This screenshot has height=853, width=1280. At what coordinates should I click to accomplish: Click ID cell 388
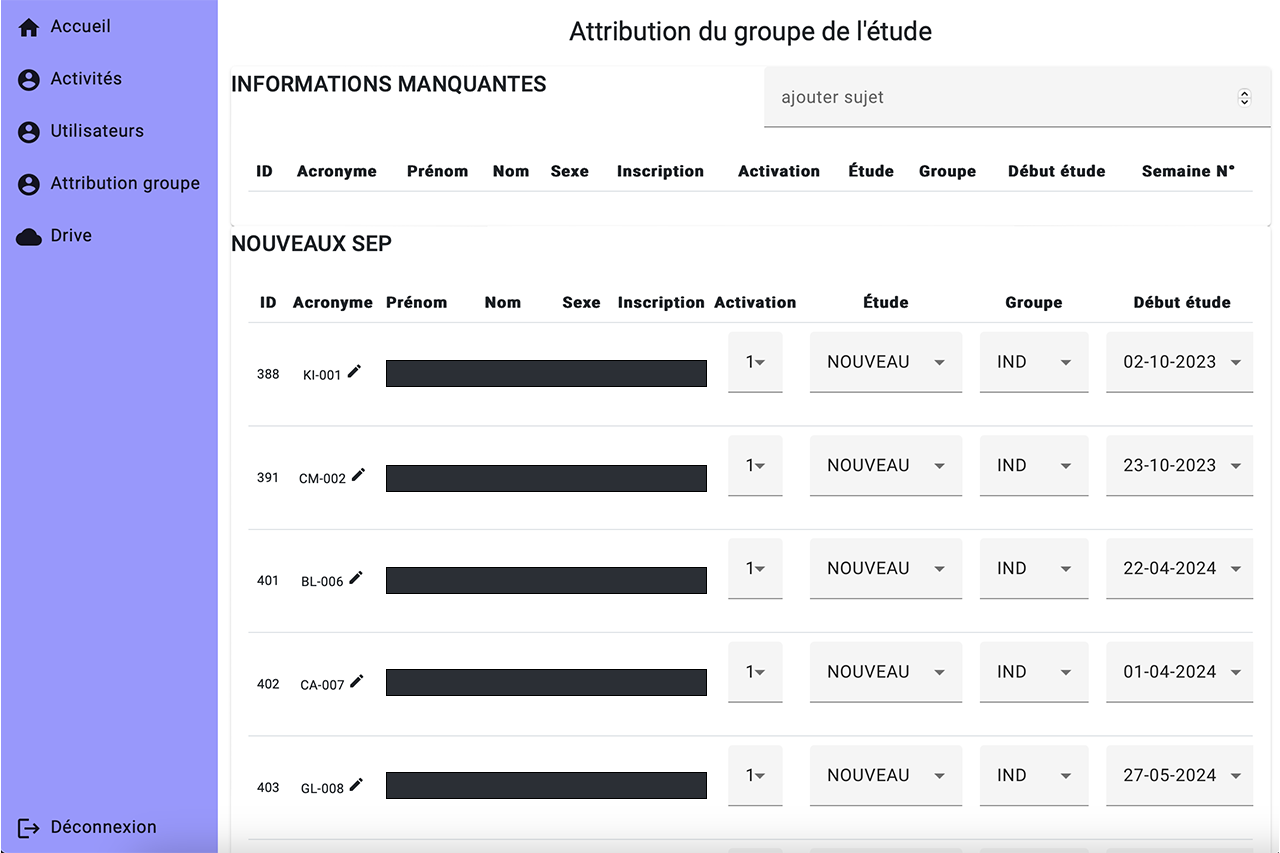268,374
